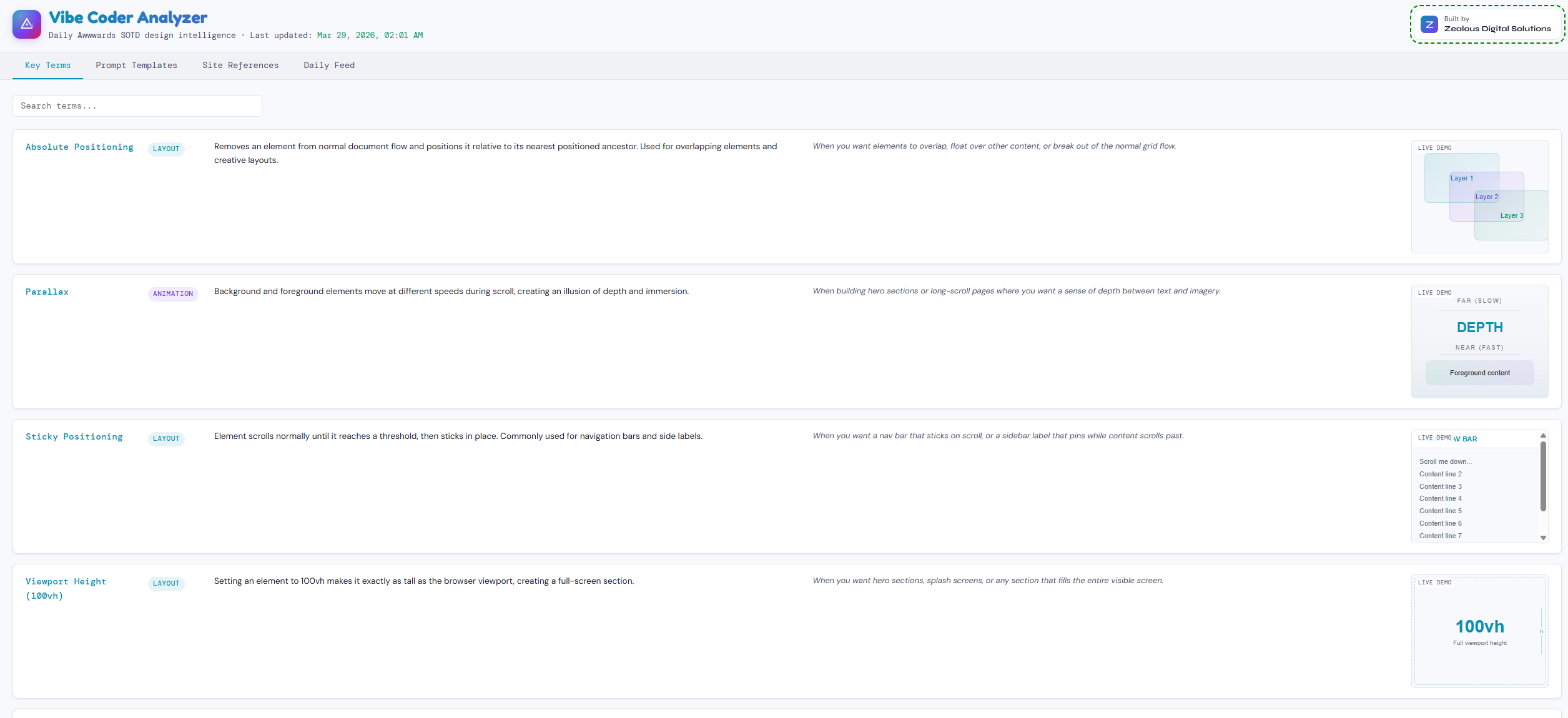
Task: Select the Parallax term title
Action: point(47,292)
